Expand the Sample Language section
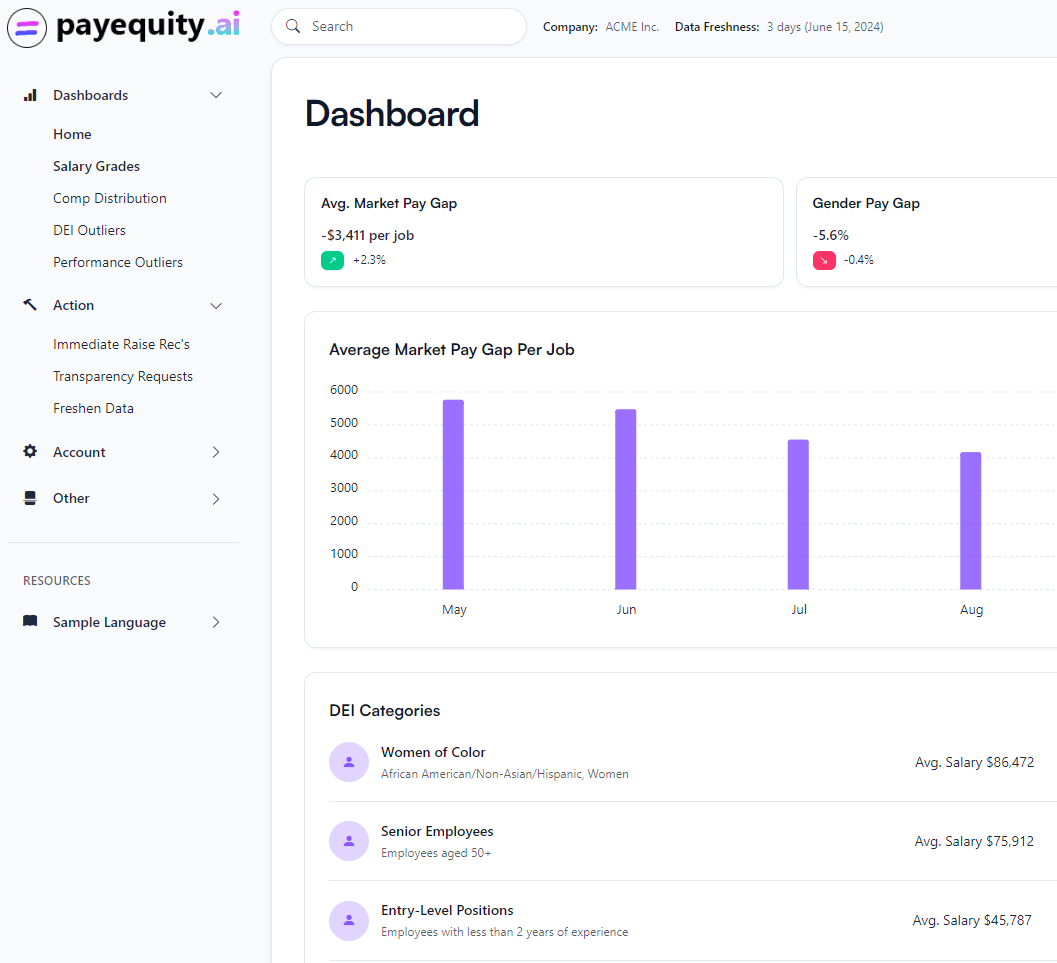The height and width of the screenshot is (963, 1057). 216,621
